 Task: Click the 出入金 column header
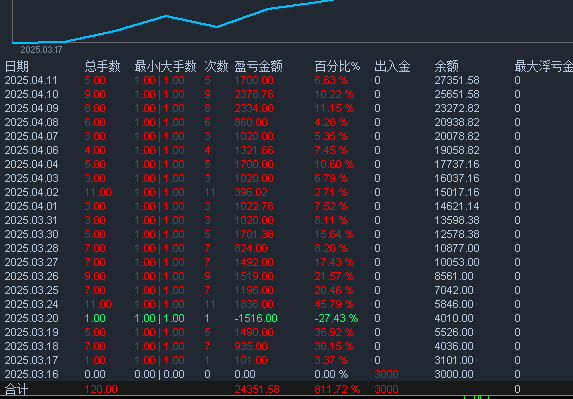click(x=392, y=66)
